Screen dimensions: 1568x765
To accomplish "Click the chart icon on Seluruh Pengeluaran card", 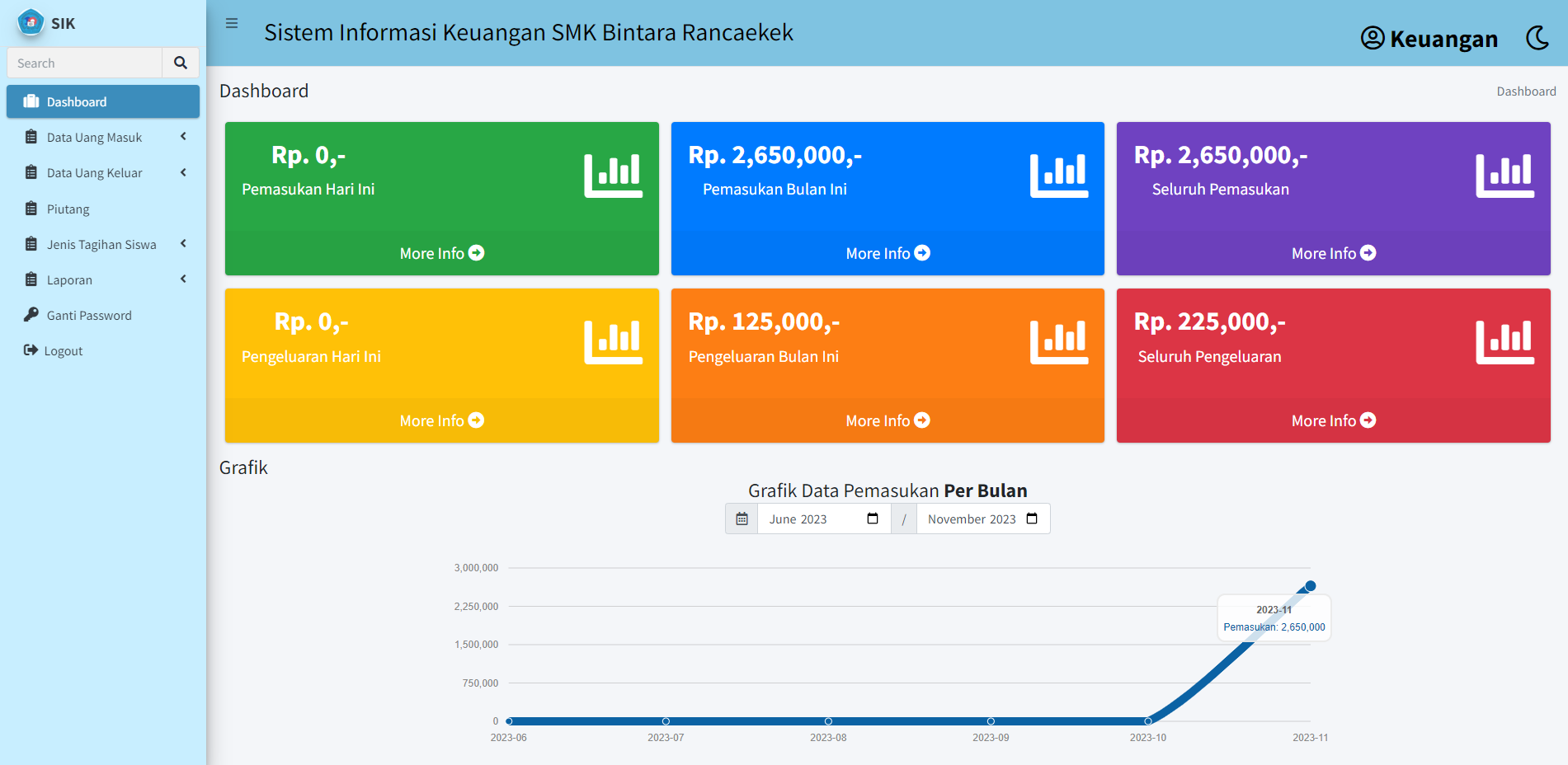I will 1504,342.
